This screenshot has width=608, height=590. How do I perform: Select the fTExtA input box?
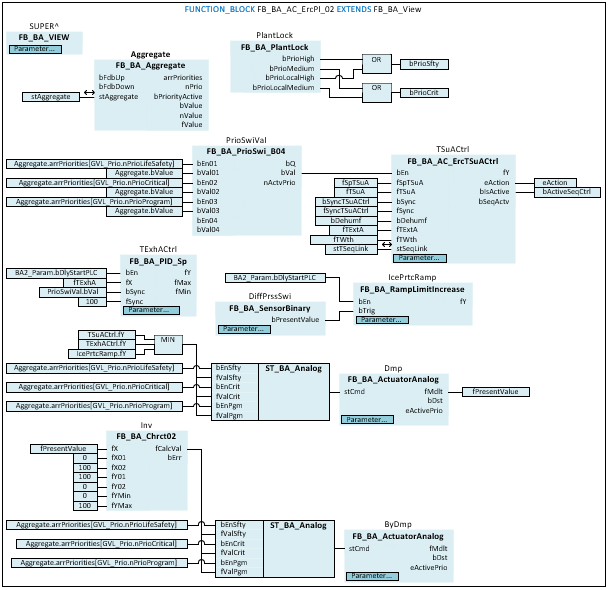tap(353, 230)
